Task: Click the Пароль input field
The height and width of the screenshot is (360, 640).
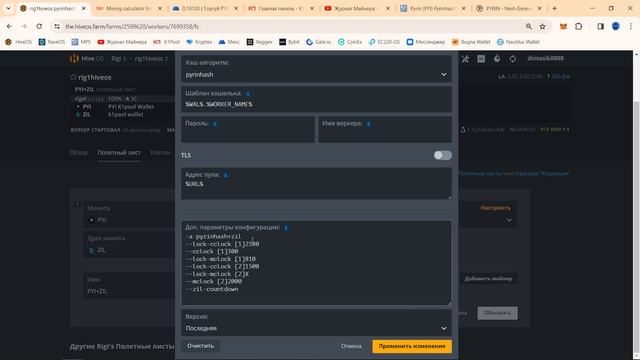Action: [x=248, y=129]
